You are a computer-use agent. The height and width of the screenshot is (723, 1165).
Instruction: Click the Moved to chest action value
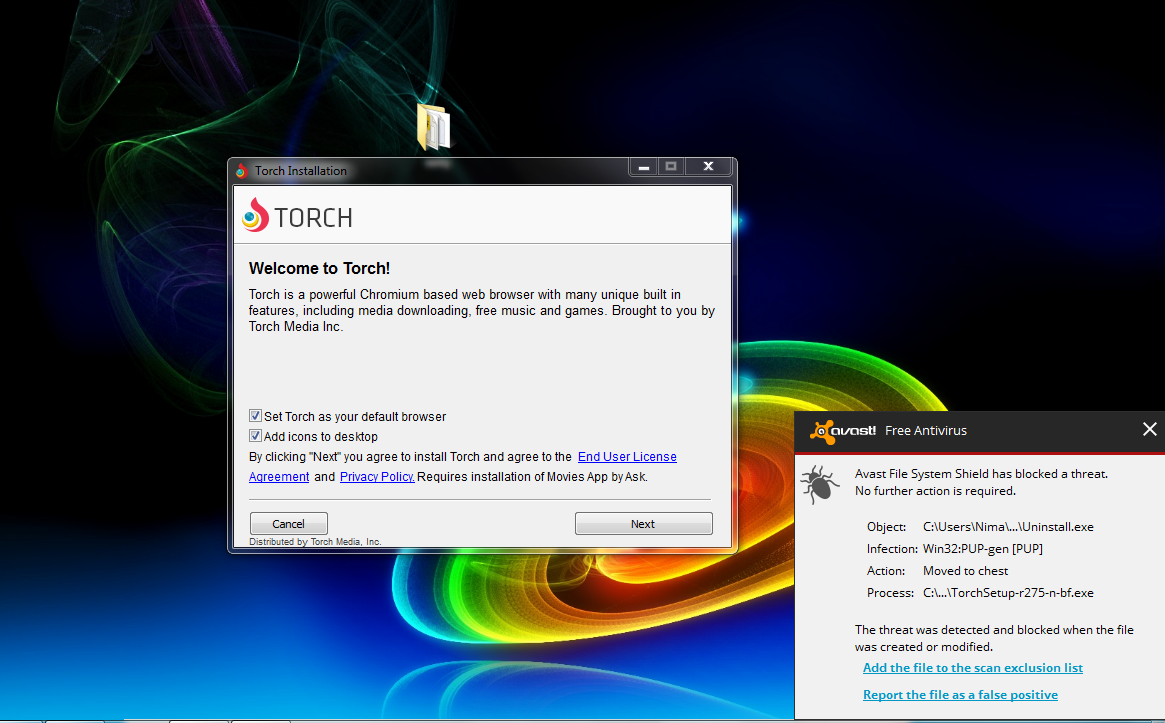pos(965,571)
